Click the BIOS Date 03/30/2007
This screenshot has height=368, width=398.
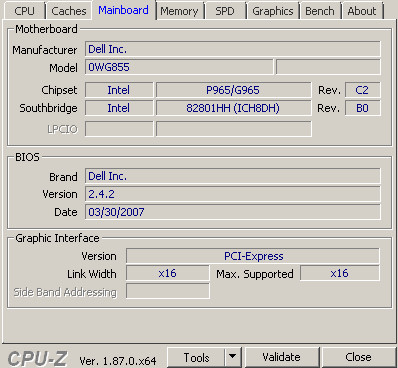point(233,212)
